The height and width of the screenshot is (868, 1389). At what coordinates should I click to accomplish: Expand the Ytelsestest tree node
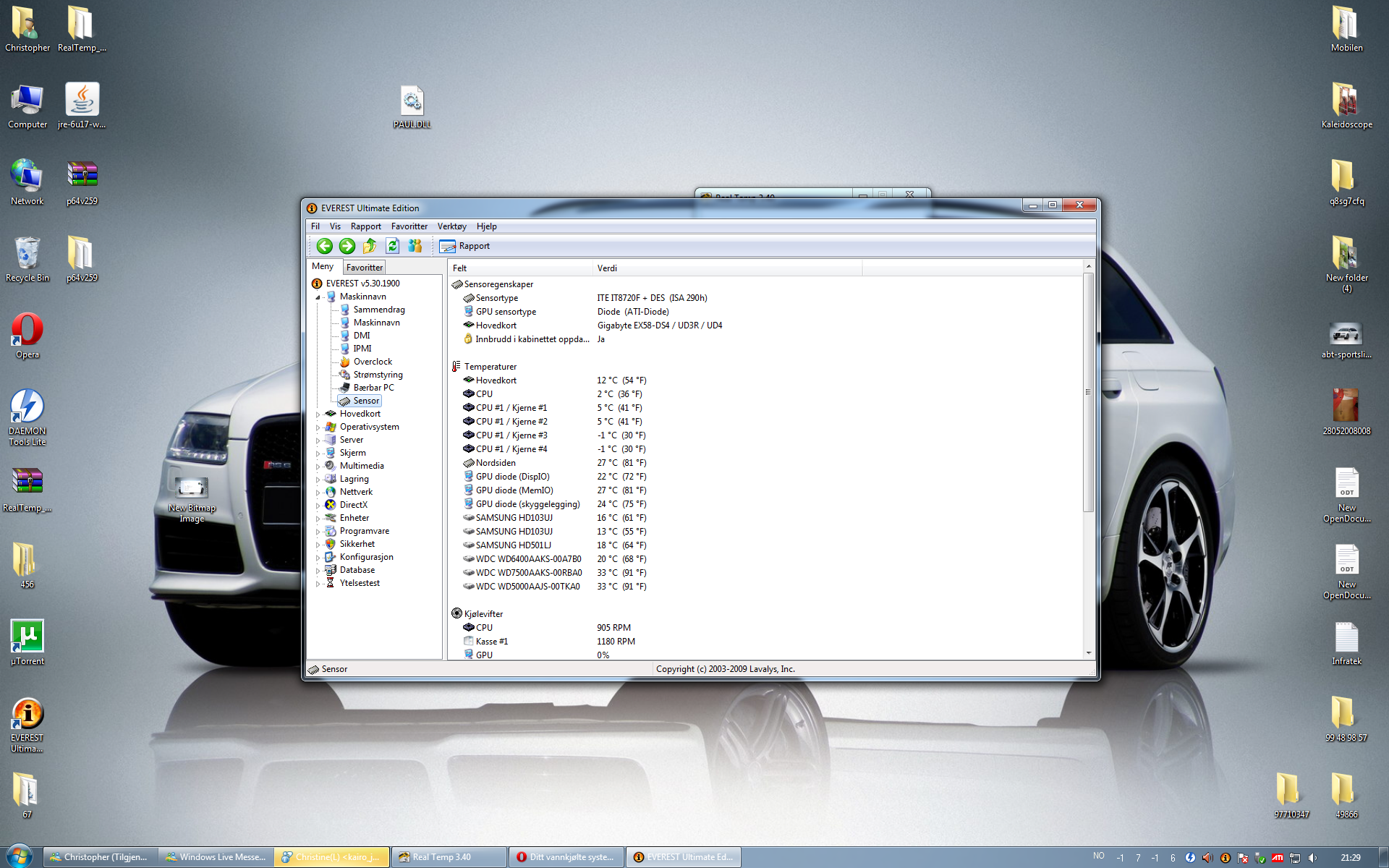coord(318,584)
